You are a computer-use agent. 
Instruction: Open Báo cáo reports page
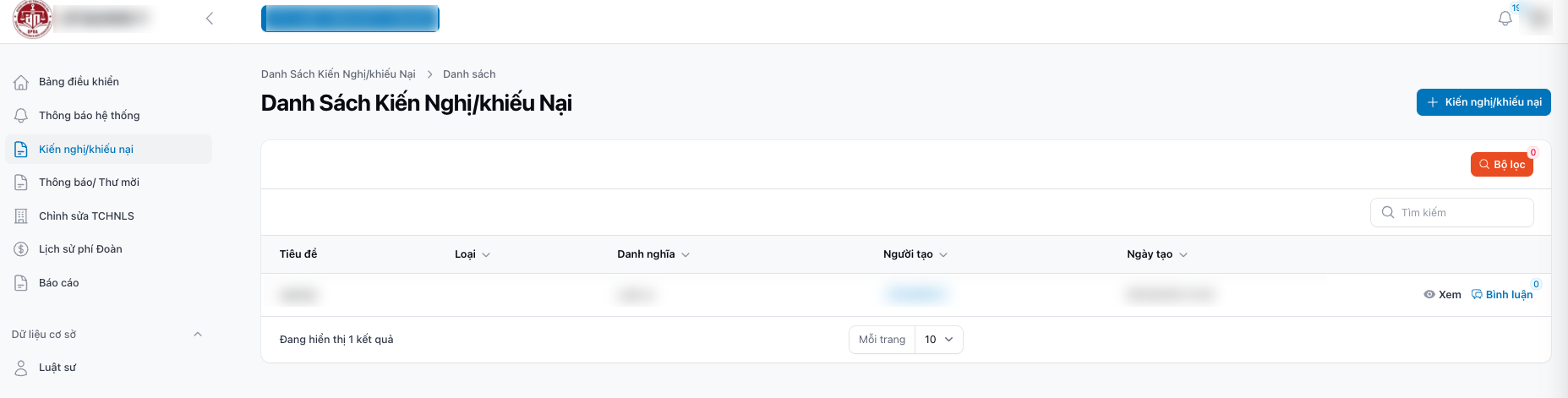coord(58,283)
